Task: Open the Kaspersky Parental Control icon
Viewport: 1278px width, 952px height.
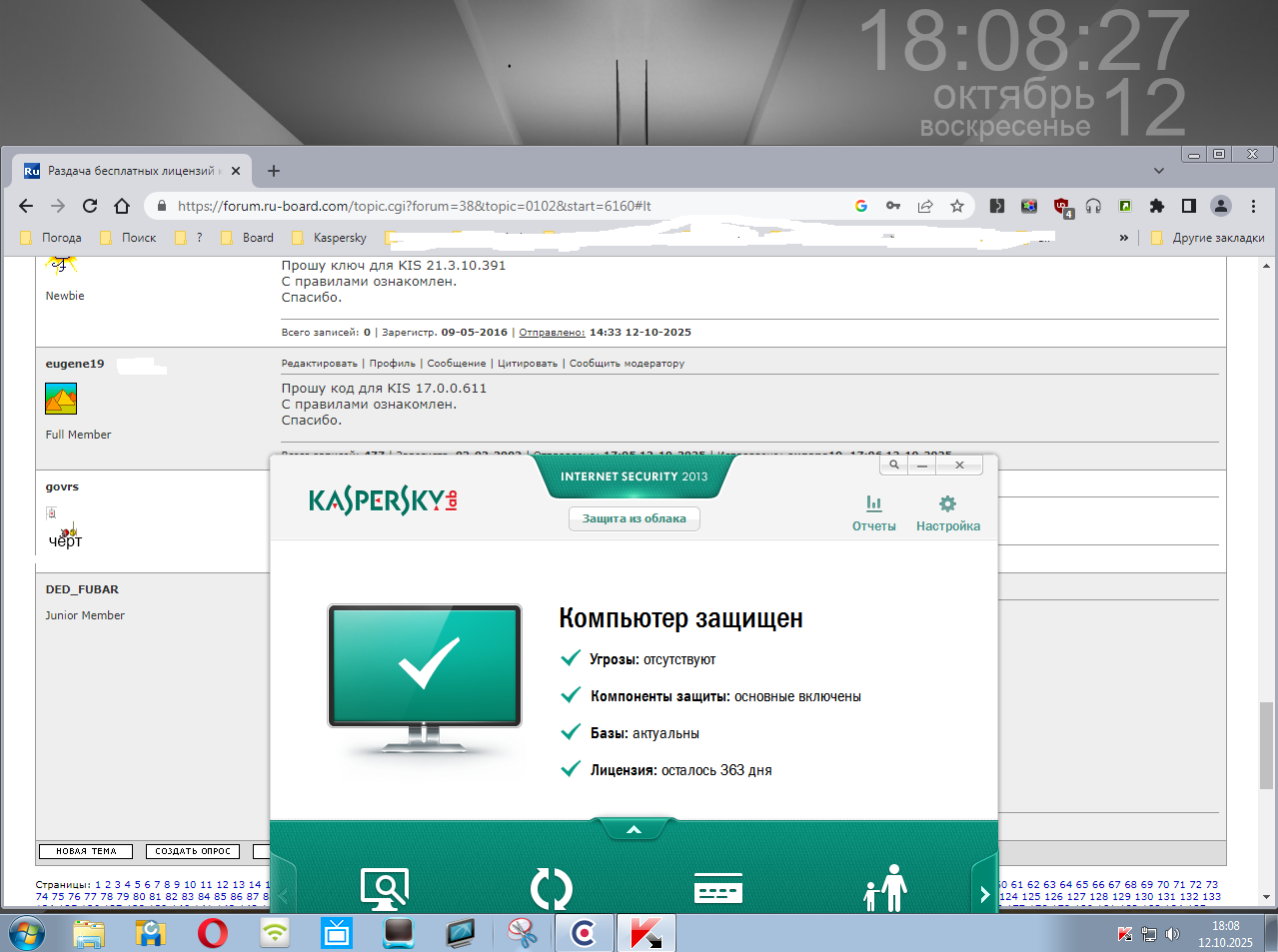Action: coord(885,888)
